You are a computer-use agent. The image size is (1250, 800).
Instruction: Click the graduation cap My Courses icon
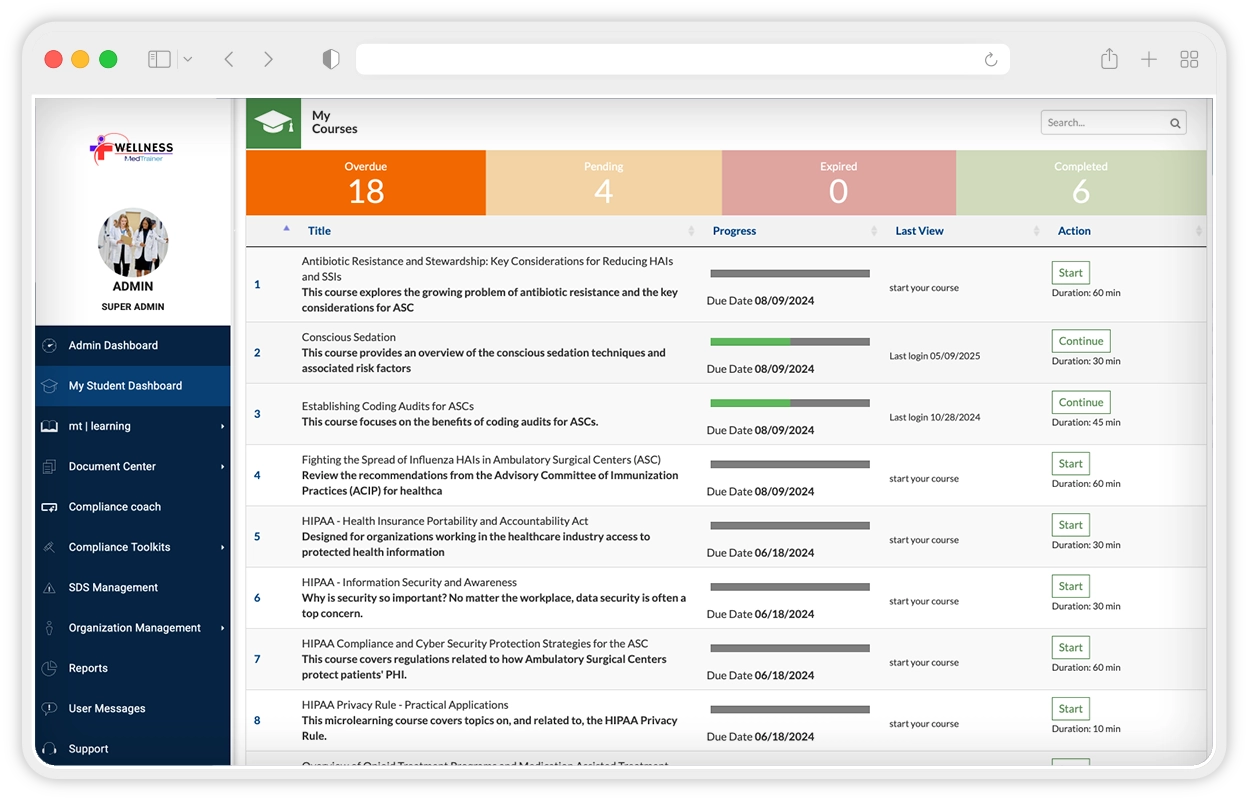[273, 123]
